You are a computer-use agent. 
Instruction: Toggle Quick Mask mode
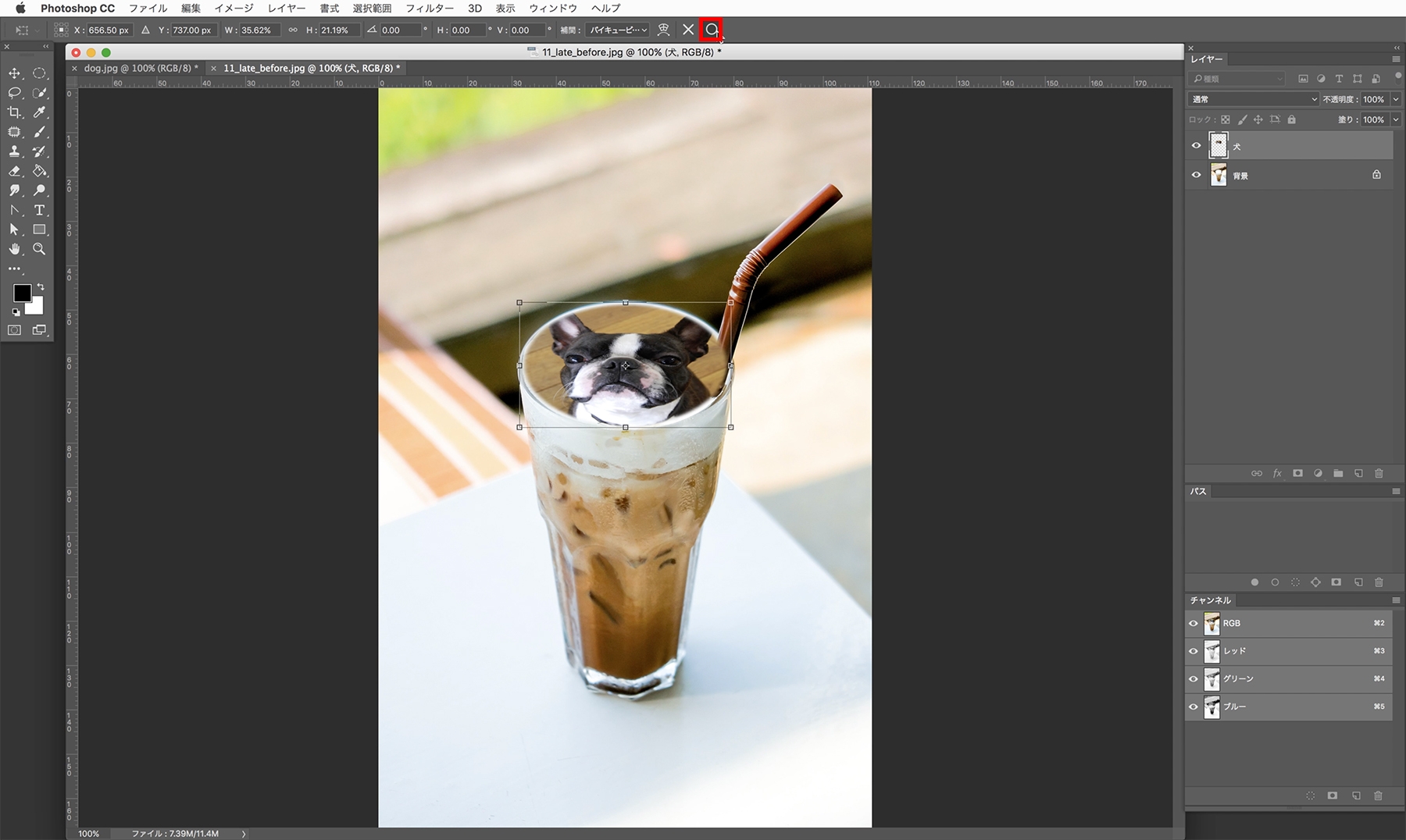coord(14,330)
